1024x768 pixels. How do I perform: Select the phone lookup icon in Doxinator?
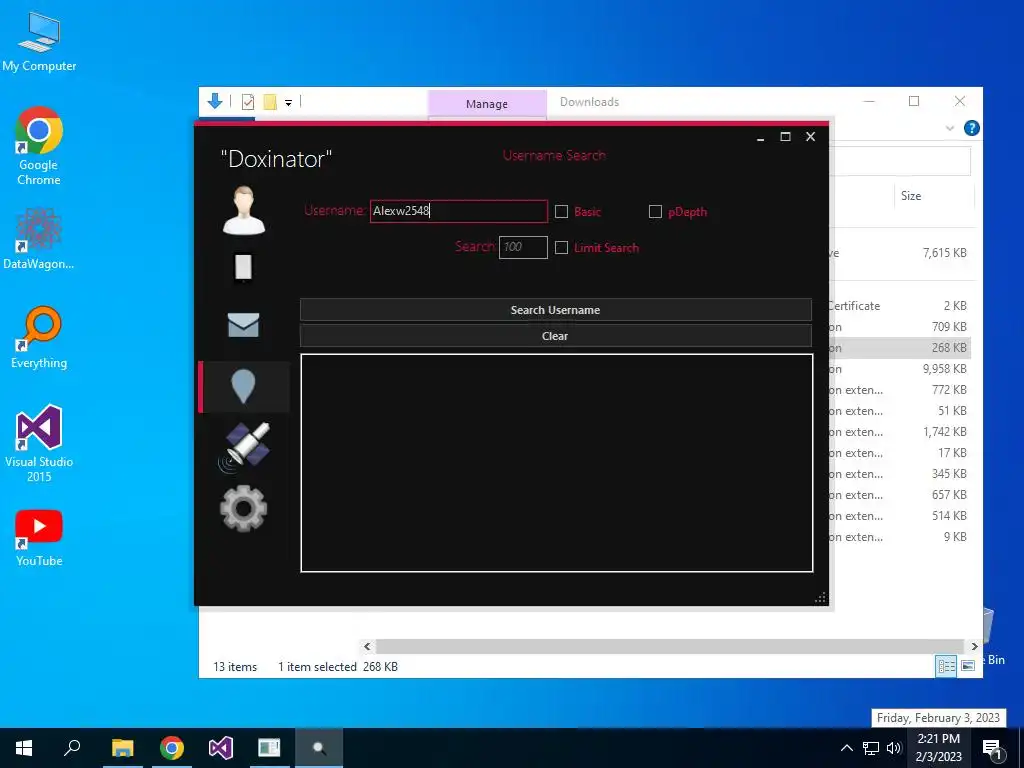coord(243,268)
